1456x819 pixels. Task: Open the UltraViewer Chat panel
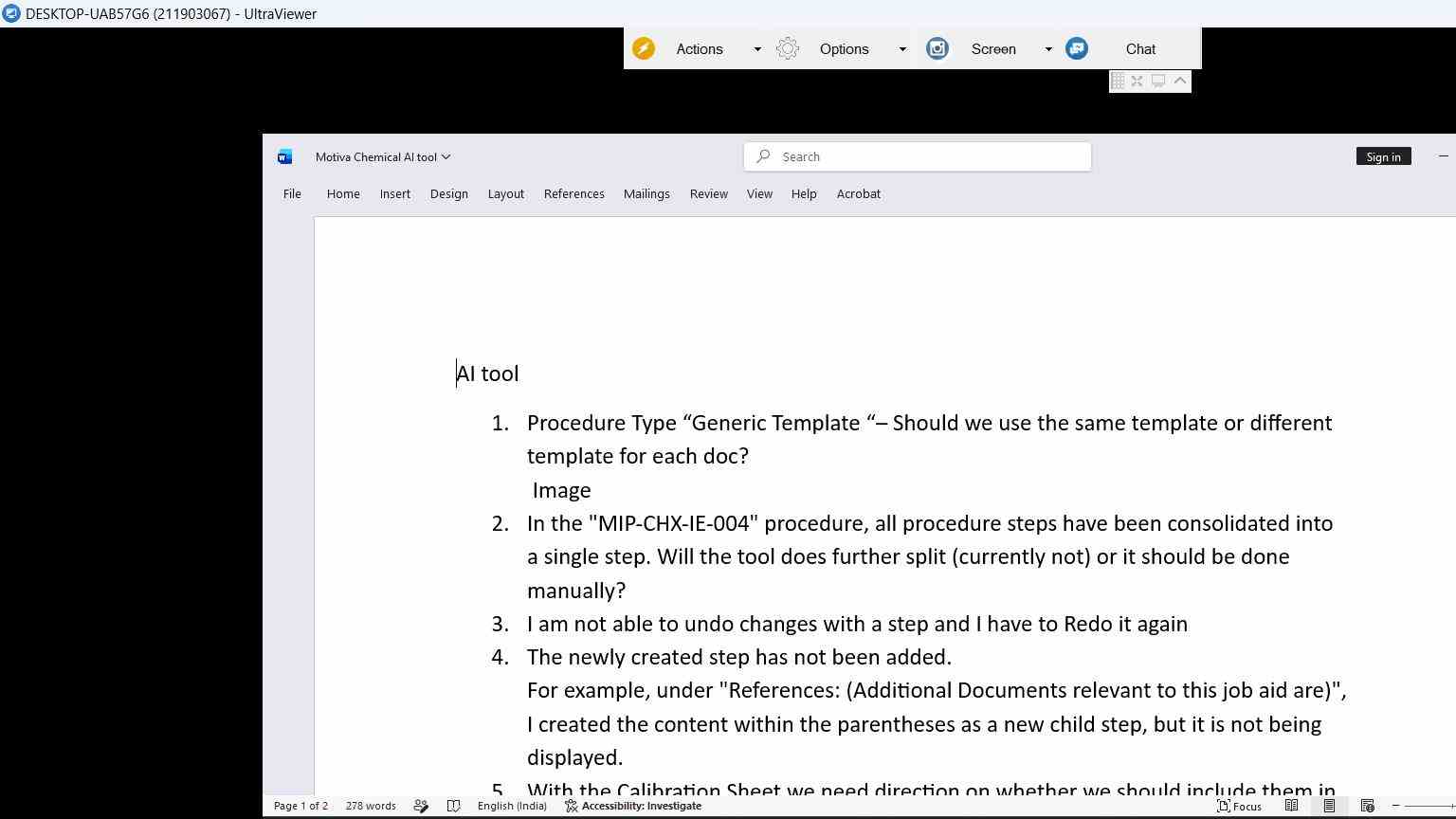[x=1140, y=49]
